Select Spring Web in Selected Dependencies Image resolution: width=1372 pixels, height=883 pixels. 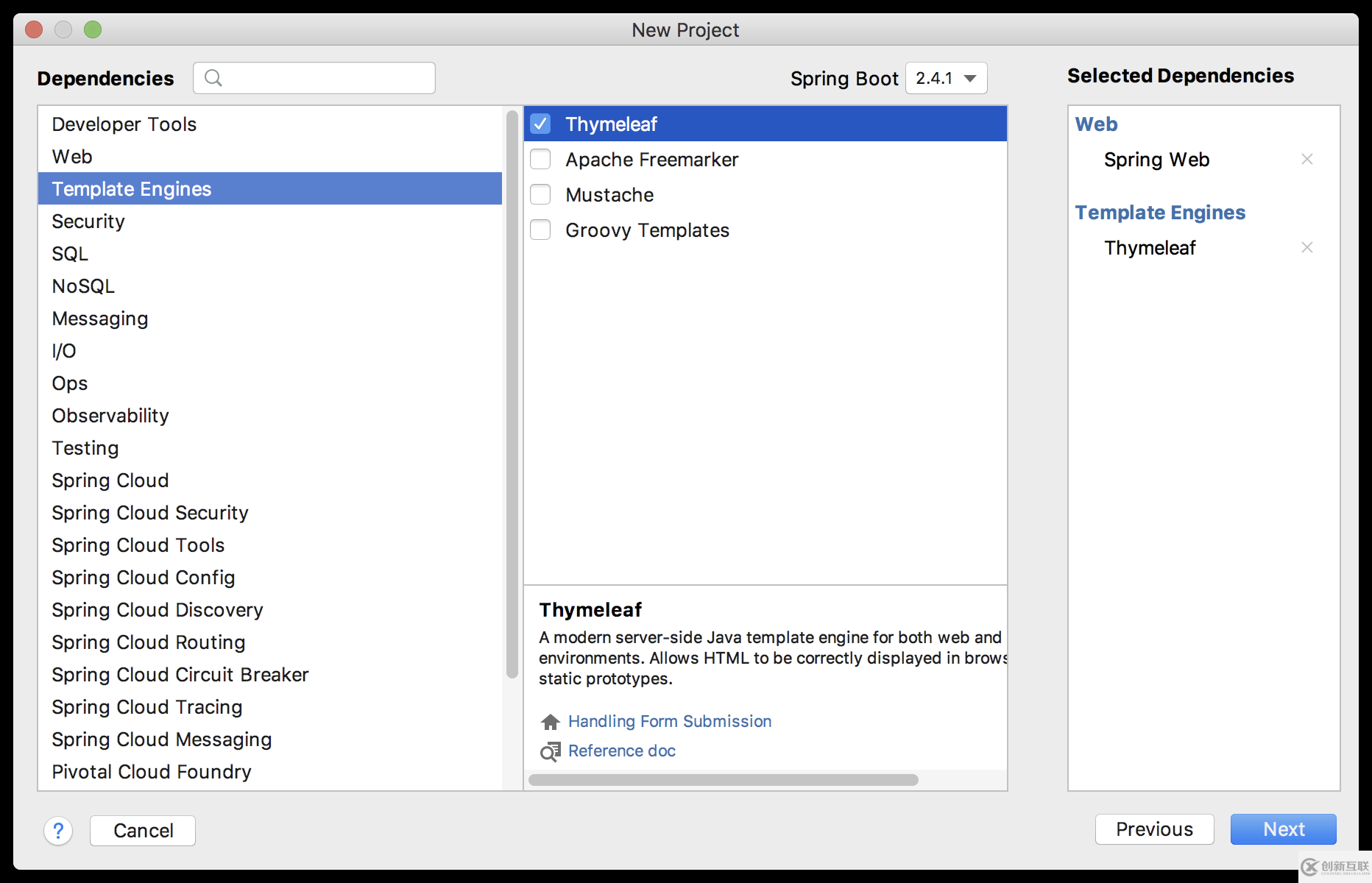coord(1156,160)
